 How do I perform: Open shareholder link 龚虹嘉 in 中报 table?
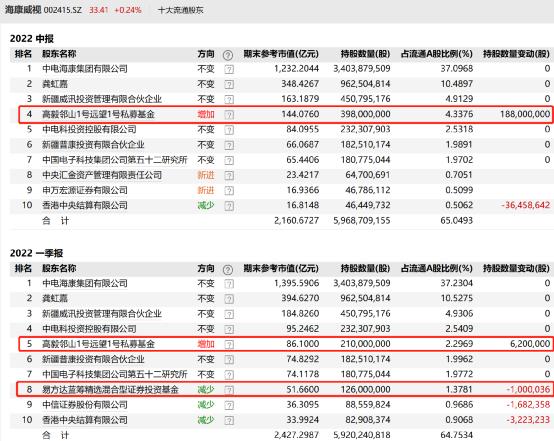55,84
